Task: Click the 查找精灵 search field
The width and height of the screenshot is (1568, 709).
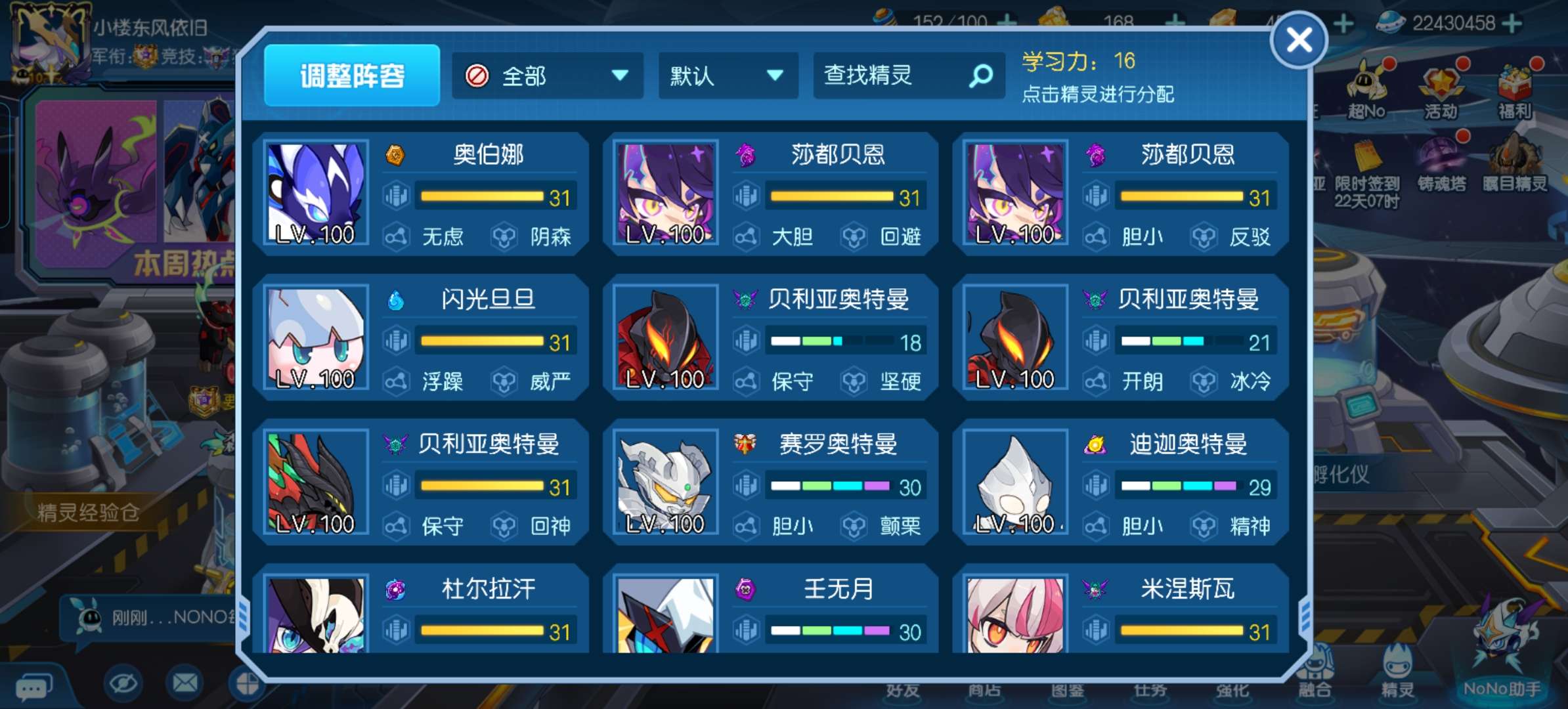Action: click(909, 75)
